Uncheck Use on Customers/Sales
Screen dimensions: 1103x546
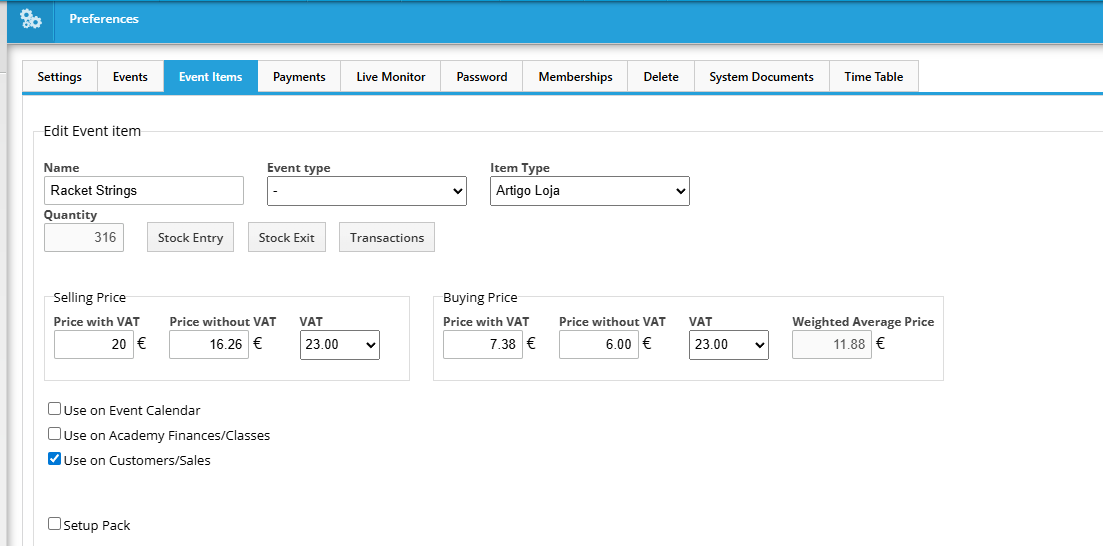pos(55,460)
